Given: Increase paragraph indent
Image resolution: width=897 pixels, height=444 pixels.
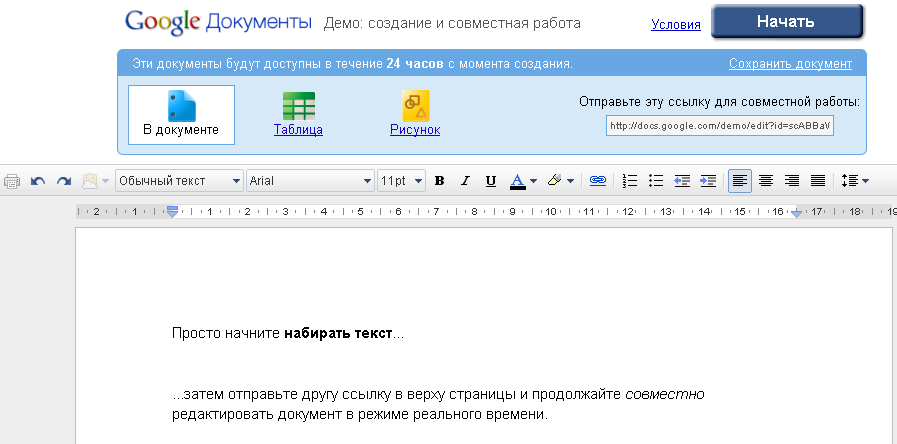Looking at the screenshot, I should tap(708, 181).
